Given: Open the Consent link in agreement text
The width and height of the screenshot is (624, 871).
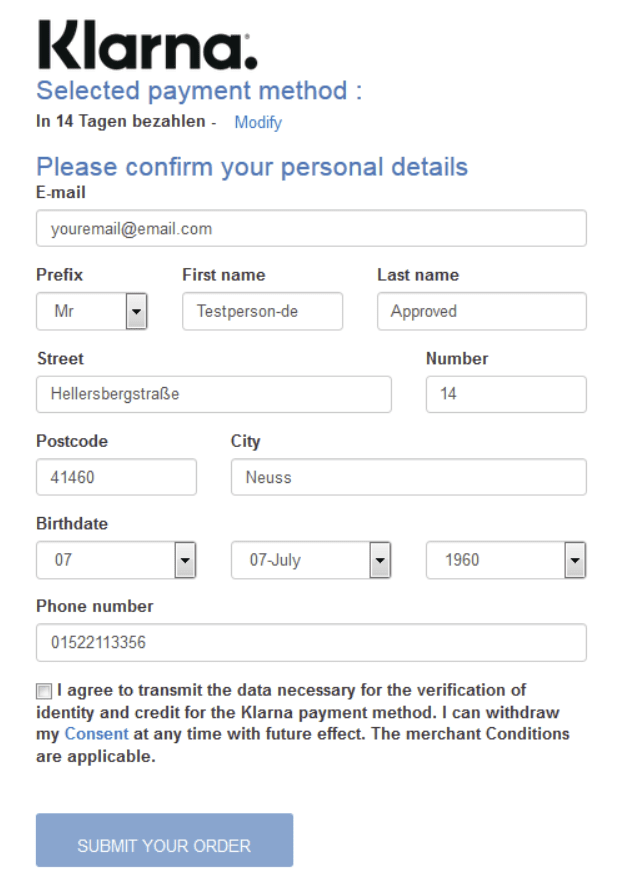Looking at the screenshot, I should click(x=96, y=734).
